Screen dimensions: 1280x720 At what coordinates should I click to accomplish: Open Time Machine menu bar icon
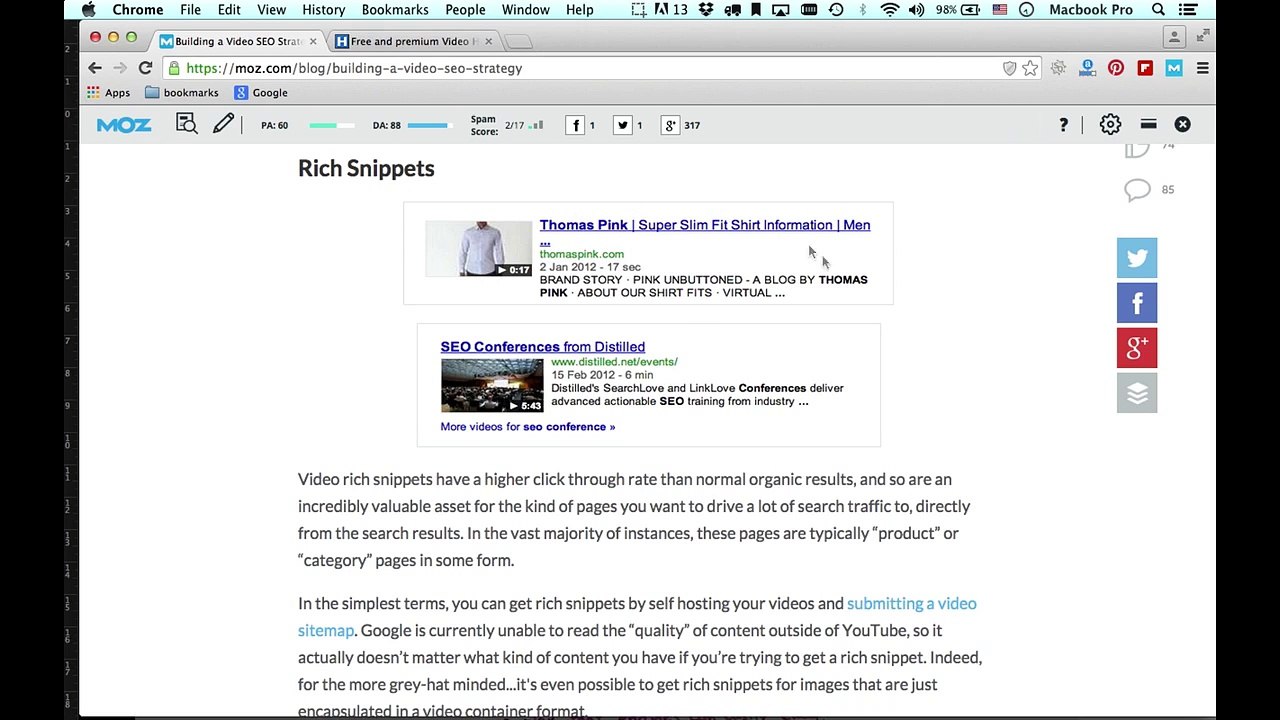point(836,10)
